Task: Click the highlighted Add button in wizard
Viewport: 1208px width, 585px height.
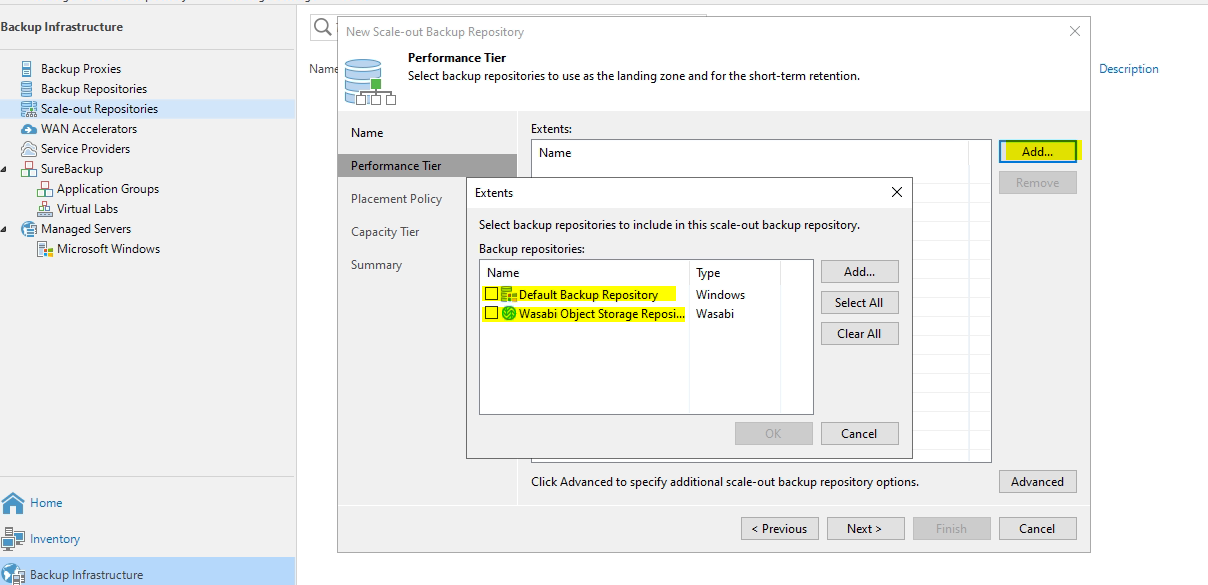Action: [1038, 152]
